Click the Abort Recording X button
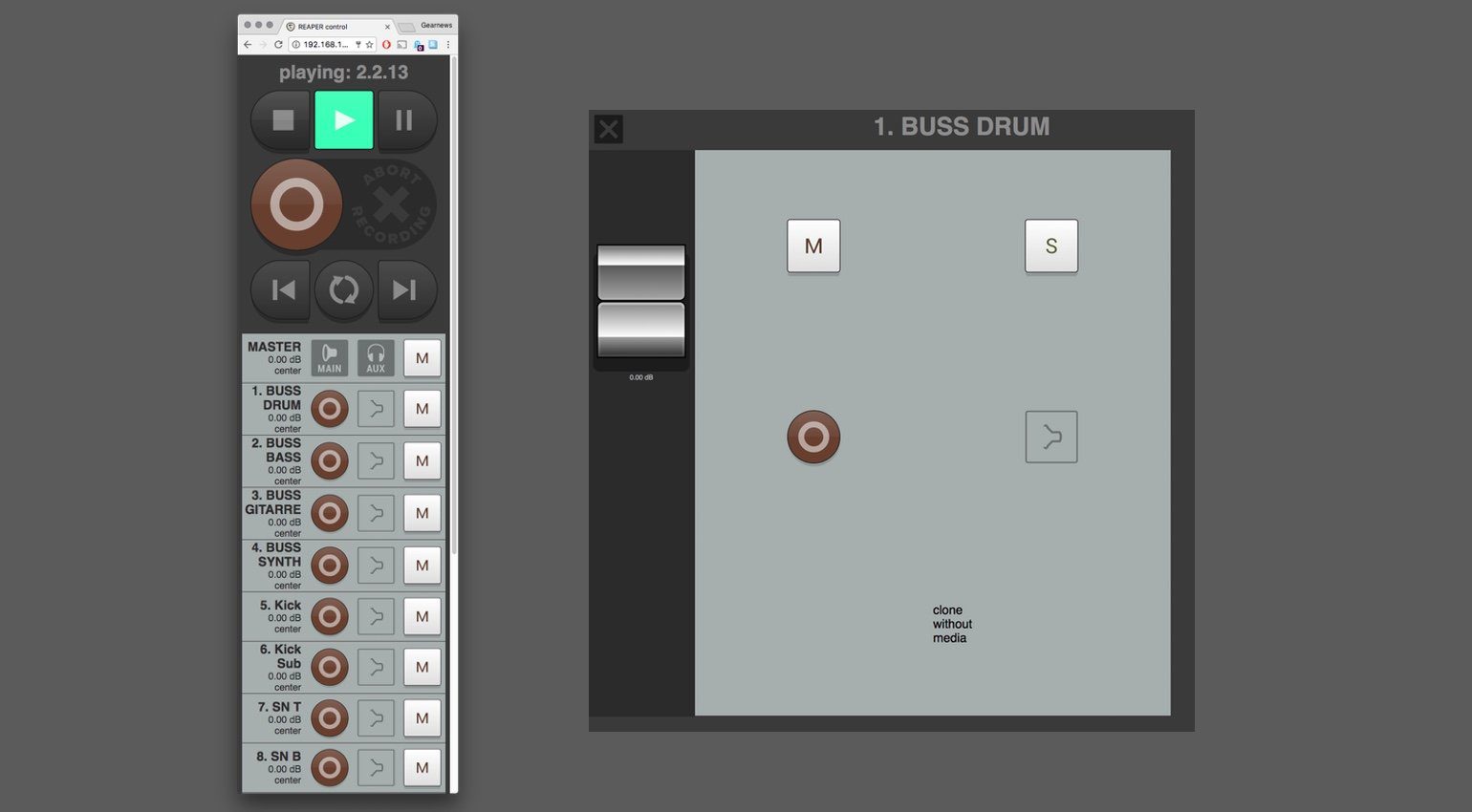The height and width of the screenshot is (812, 1472). [391, 204]
